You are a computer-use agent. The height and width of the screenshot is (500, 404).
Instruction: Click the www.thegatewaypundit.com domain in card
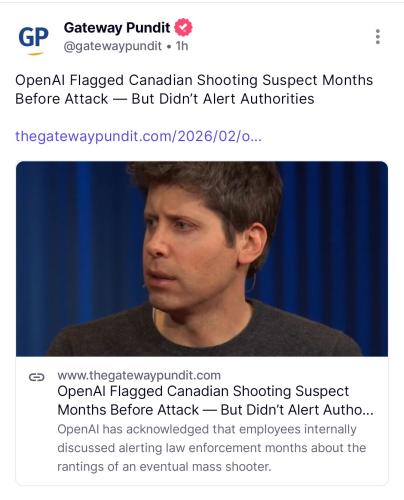(139, 375)
